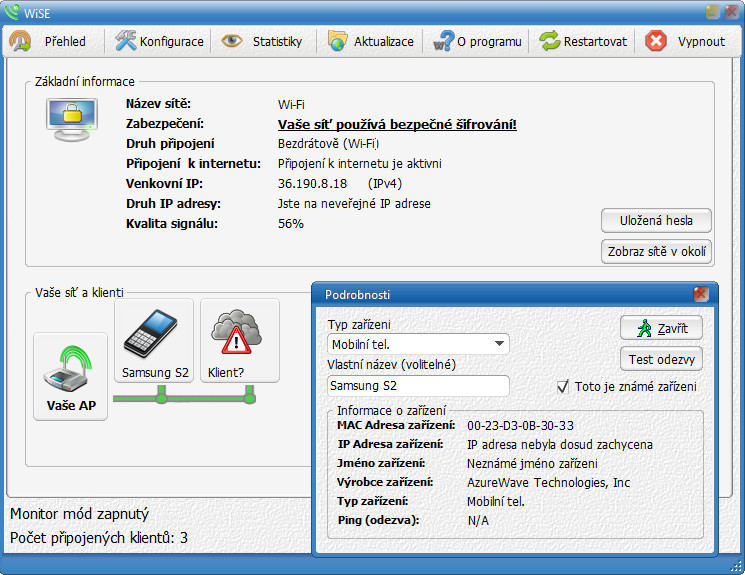The image size is (745, 575).
Task: Click the Zavřít button
Action: coord(661,328)
